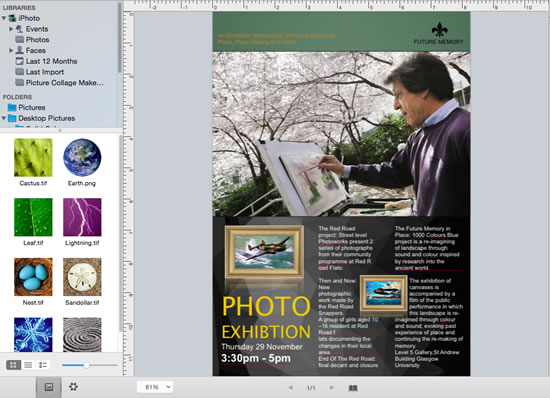The image size is (550, 398).
Task: Click the Pictures folder icon
Action: (12, 107)
